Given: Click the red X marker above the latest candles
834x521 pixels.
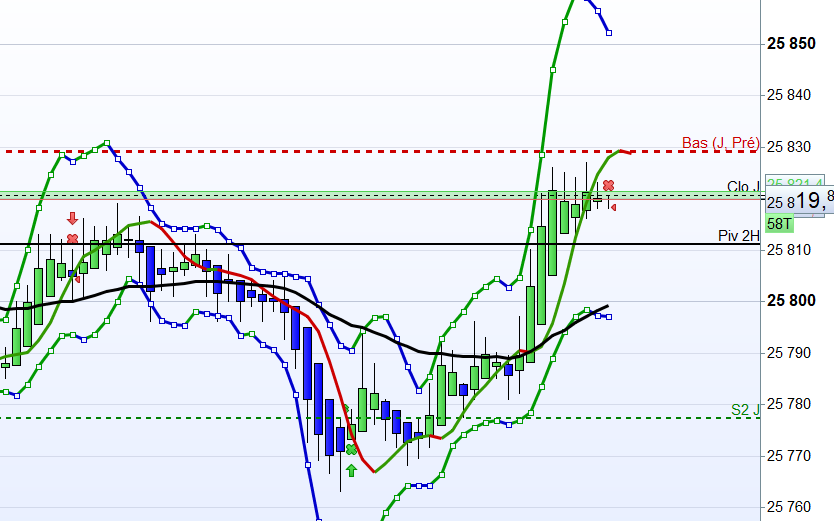Looking at the screenshot, I should pos(608,186).
